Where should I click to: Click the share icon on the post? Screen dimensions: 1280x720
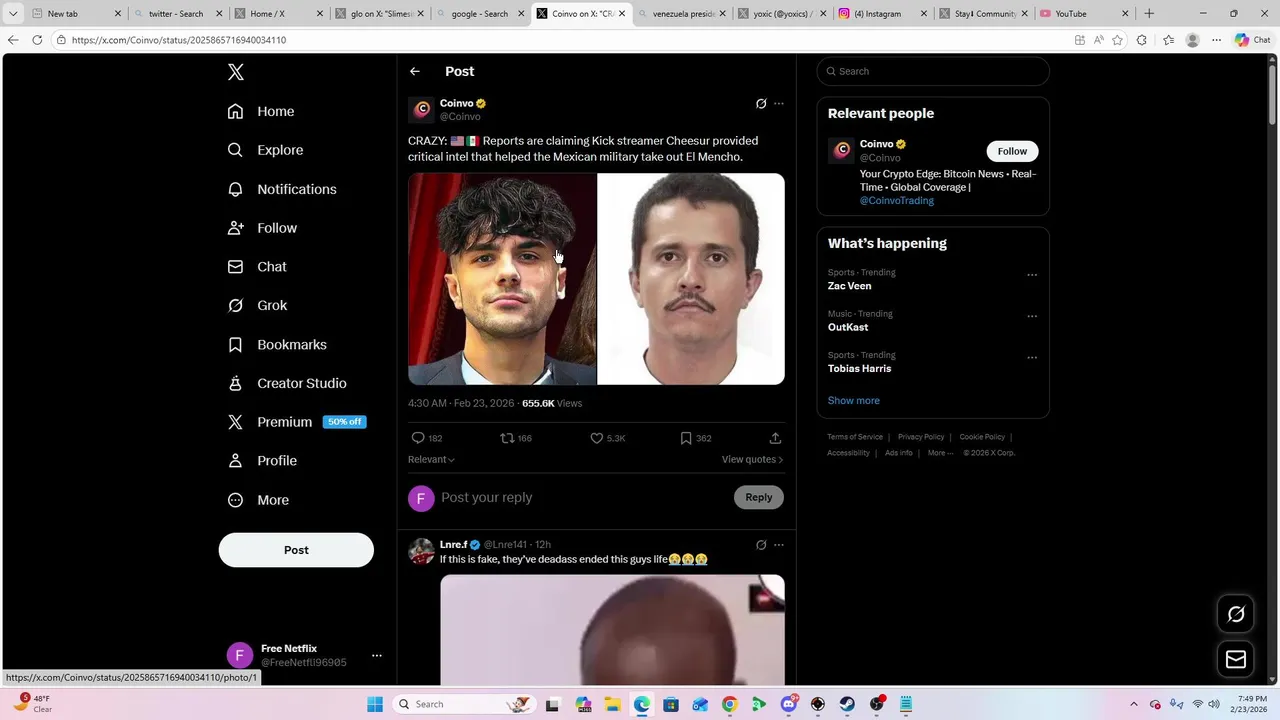click(775, 438)
